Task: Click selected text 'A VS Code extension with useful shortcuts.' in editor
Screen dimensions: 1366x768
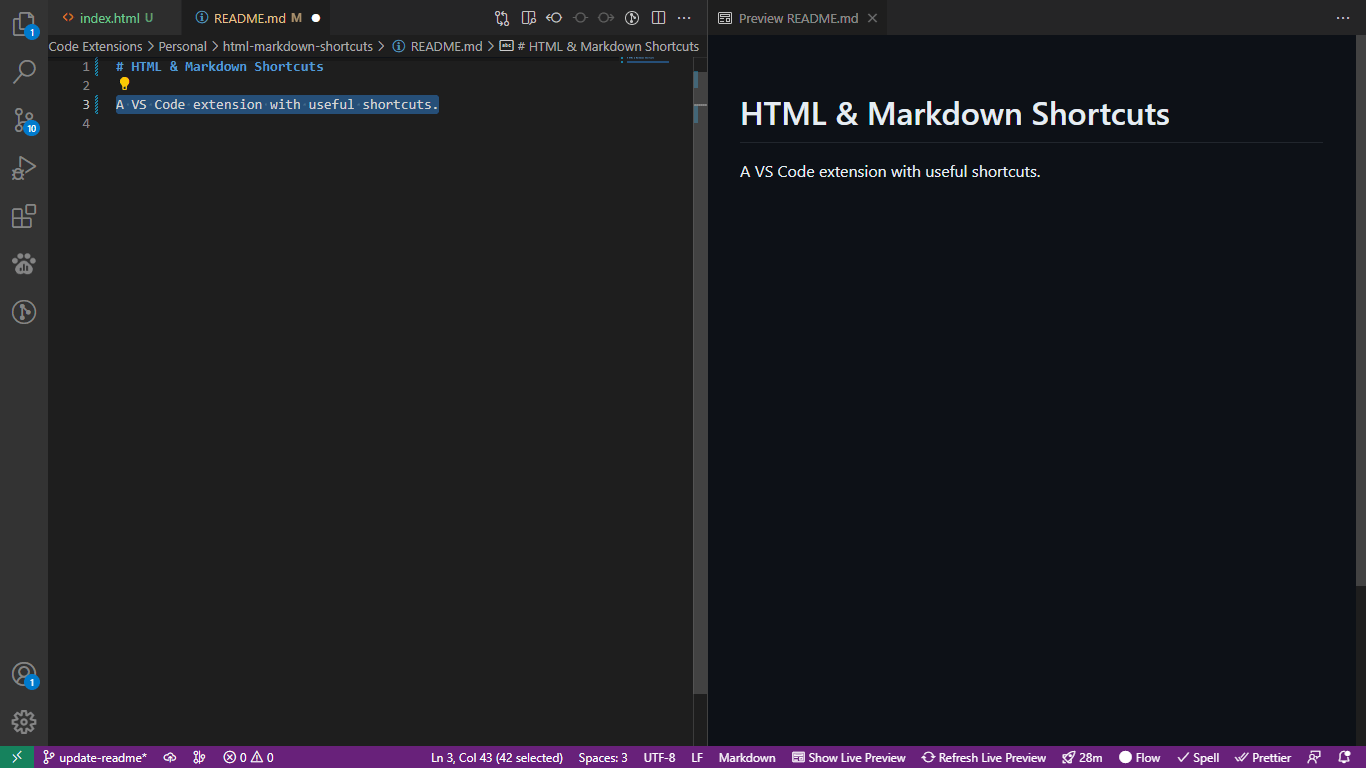Action: 277,104
